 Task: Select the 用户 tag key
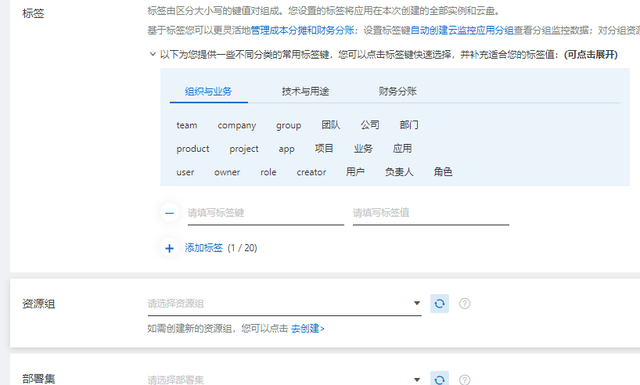355,172
